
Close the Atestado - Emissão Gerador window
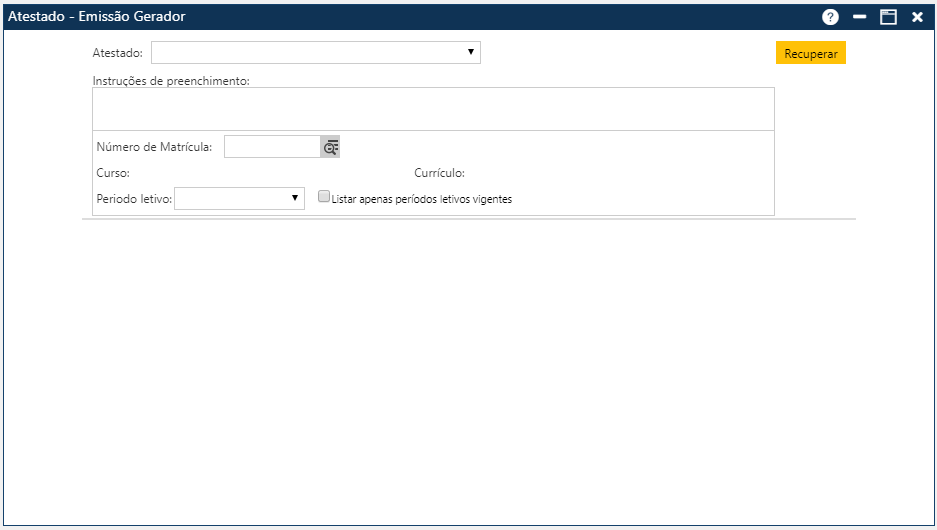(917, 17)
